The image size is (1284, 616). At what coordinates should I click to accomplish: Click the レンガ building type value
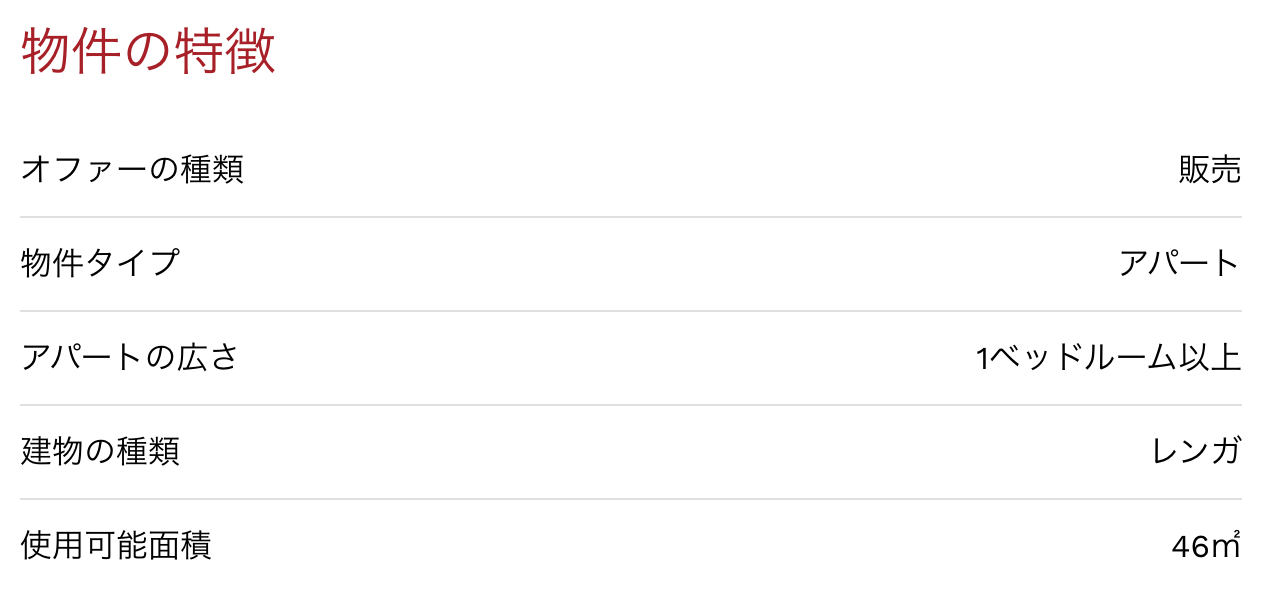click(1197, 452)
